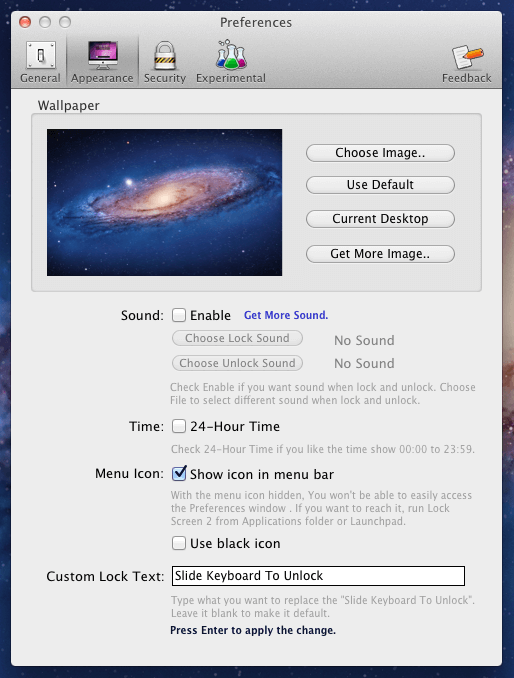
Task: Click the Wallpaper section label
Action: tap(69, 106)
